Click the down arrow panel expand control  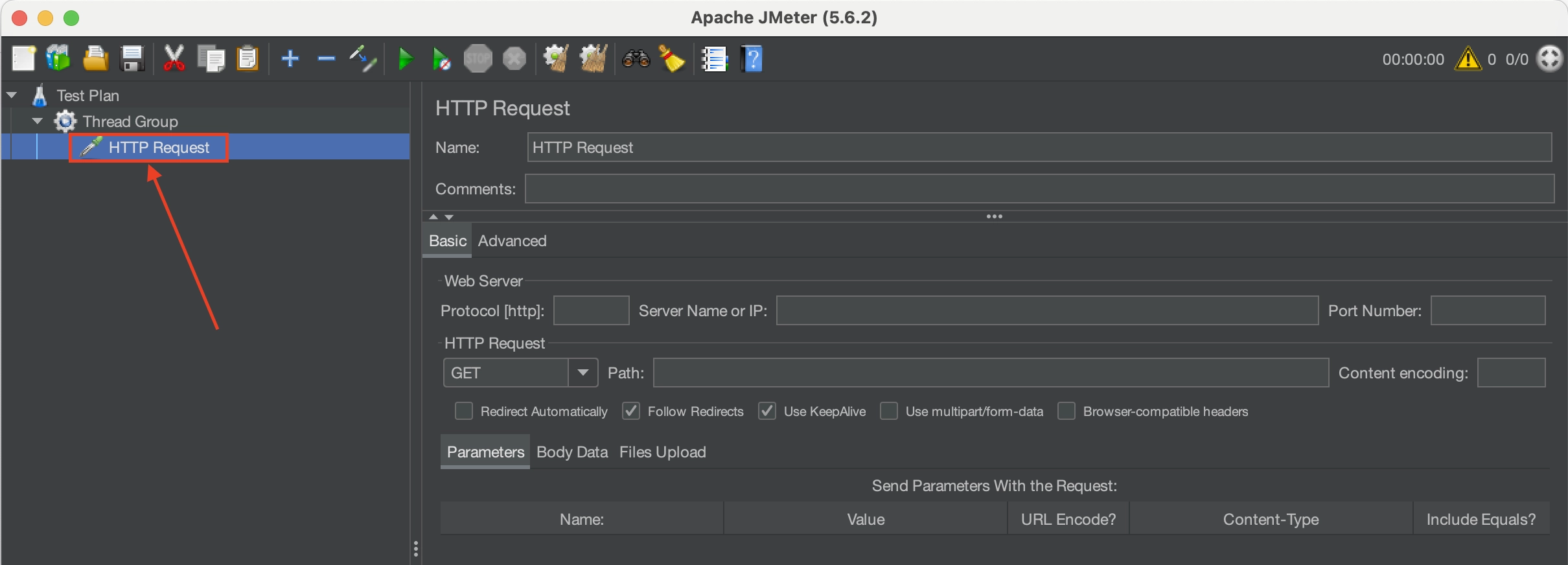pyautogui.click(x=449, y=217)
